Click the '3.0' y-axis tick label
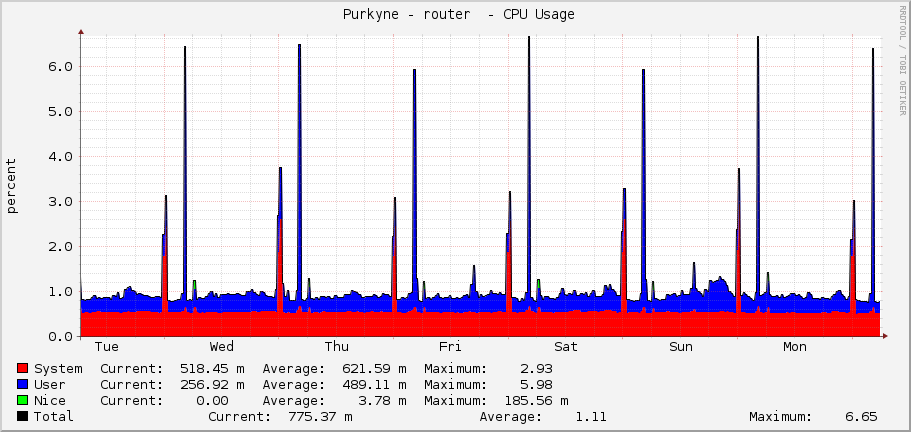911x432 pixels. pyautogui.click(x=60, y=201)
